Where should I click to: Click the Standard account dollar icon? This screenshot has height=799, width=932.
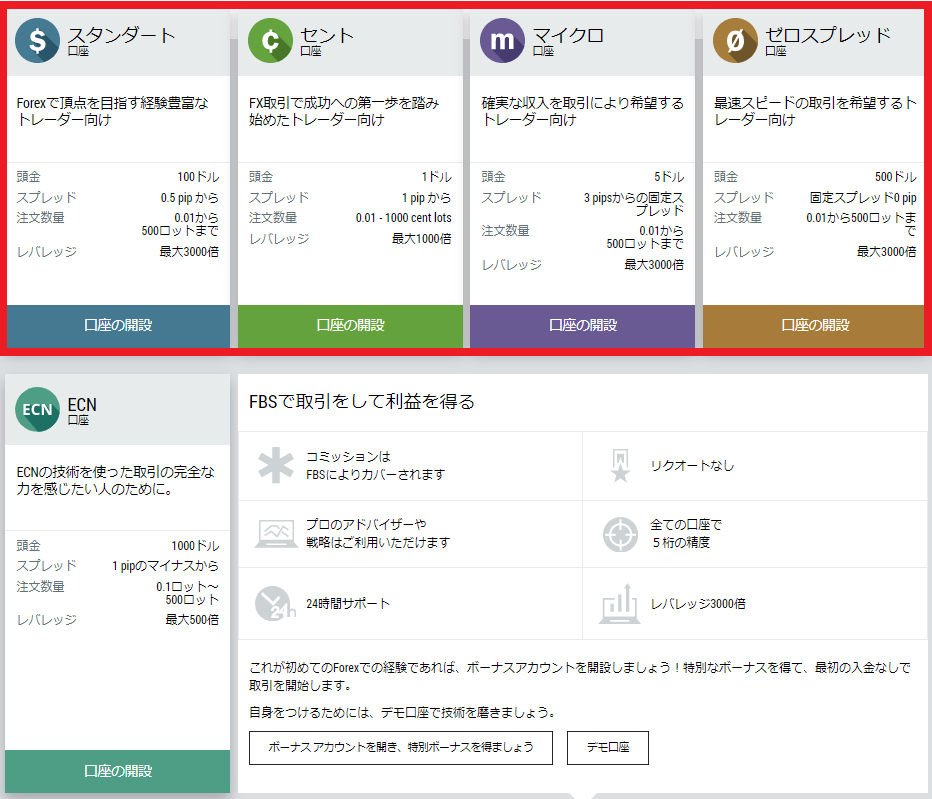pyautogui.click(x=37, y=40)
